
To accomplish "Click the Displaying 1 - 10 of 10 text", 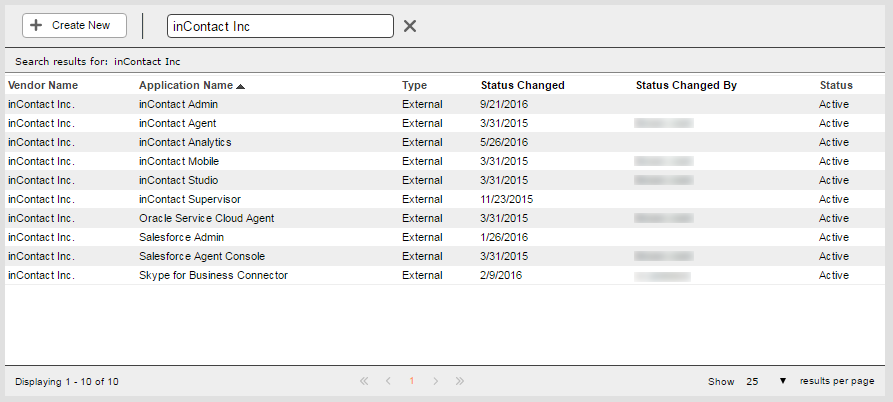I will pyautogui.click(x=67, y=382).
